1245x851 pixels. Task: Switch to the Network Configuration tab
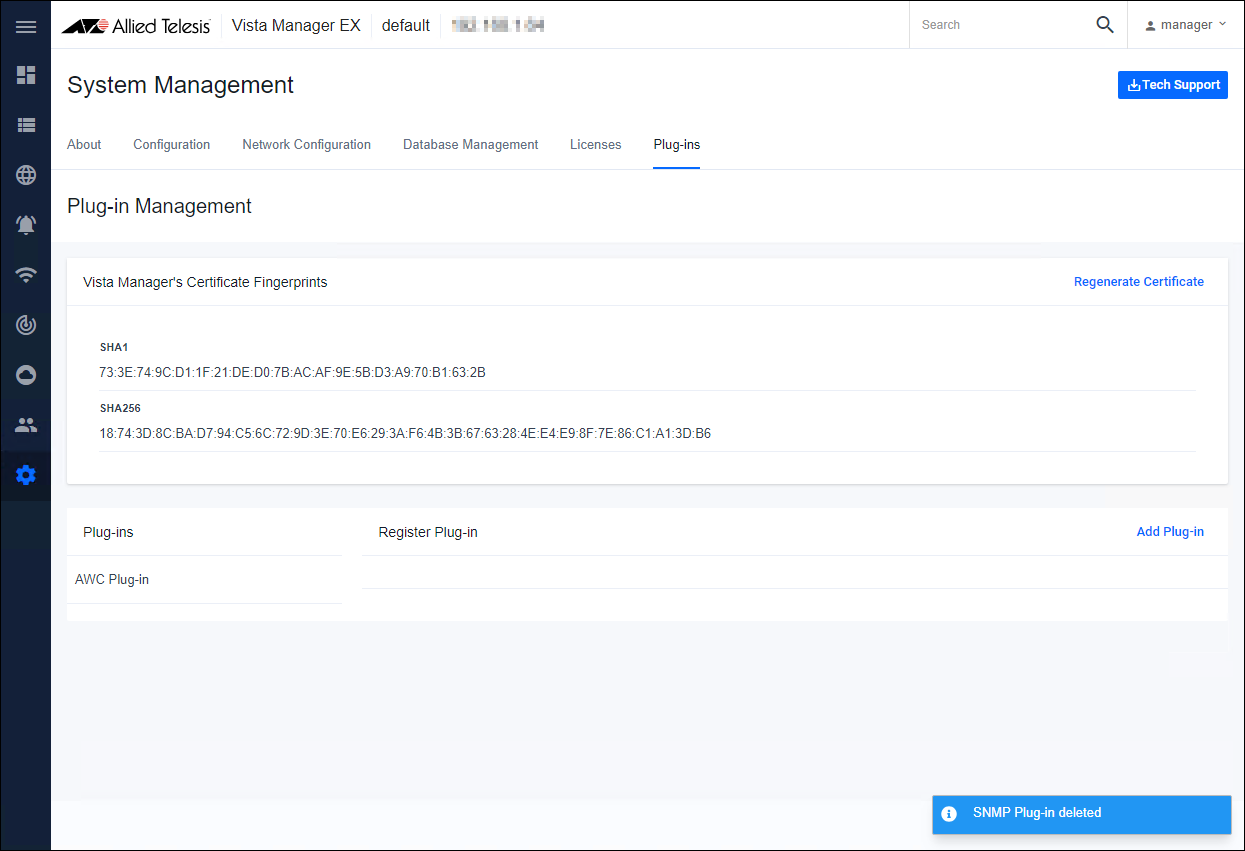(x=306, y=145)
